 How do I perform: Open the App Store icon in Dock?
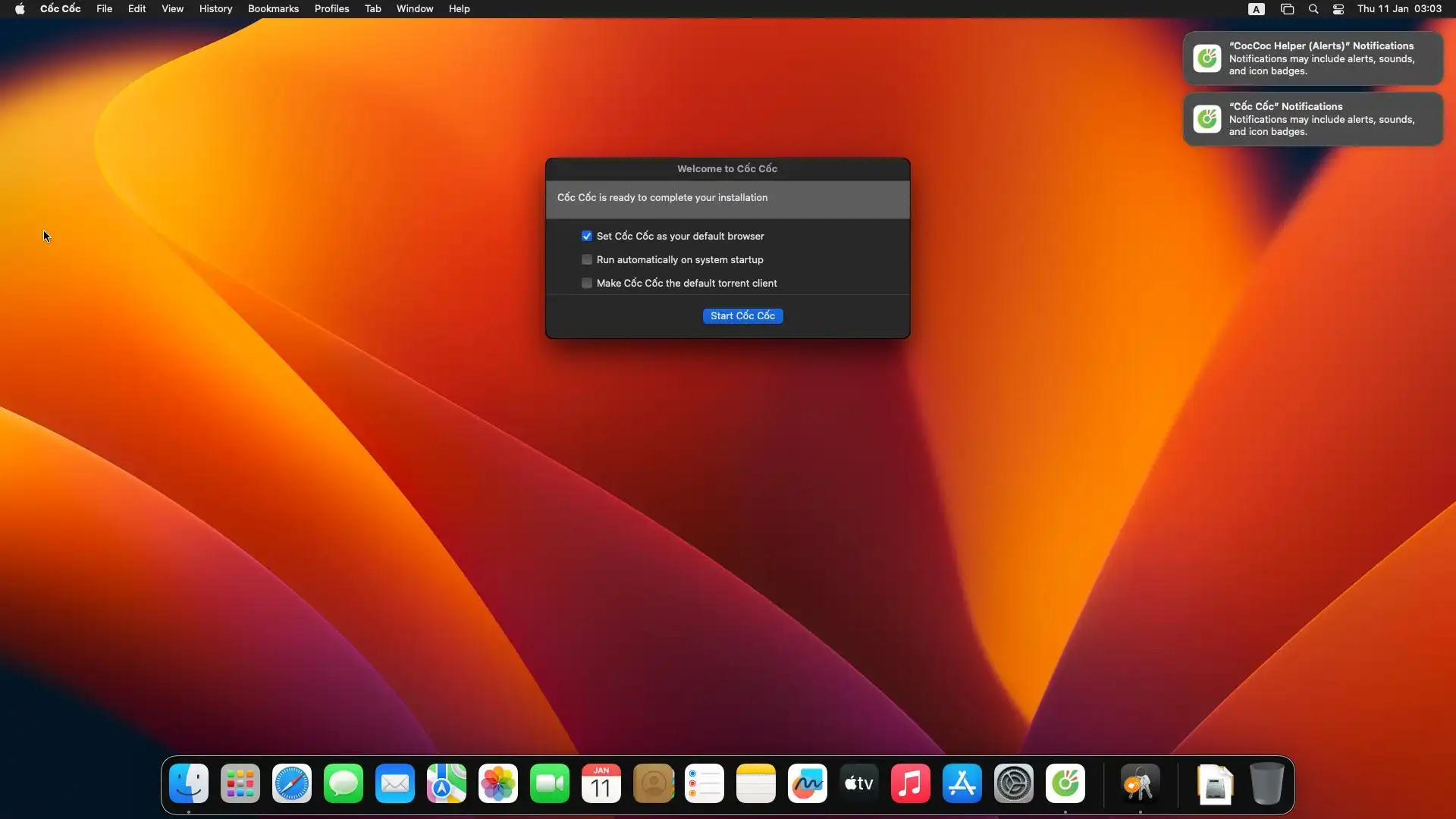click(x=962, y=784)
